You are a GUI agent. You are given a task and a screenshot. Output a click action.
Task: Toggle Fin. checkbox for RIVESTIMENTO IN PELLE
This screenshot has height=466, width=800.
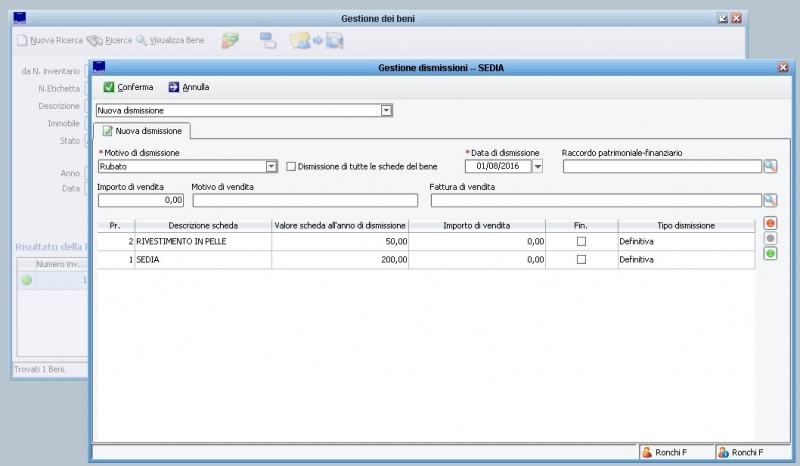click(581, 242)
